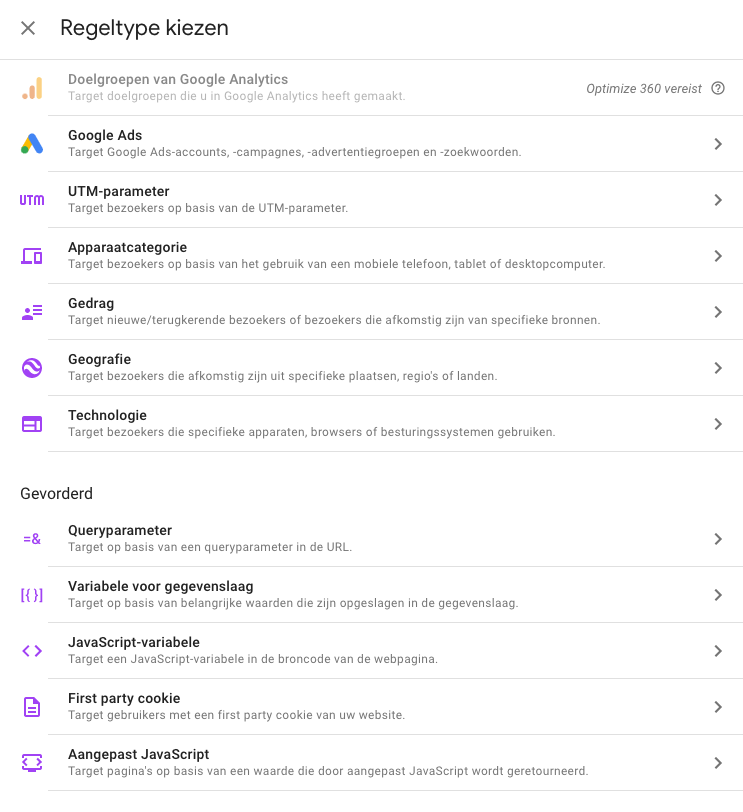Click Doelgroepen van Google Analytics row
Viewport: 743px width, 812px height.
(178, 79)
